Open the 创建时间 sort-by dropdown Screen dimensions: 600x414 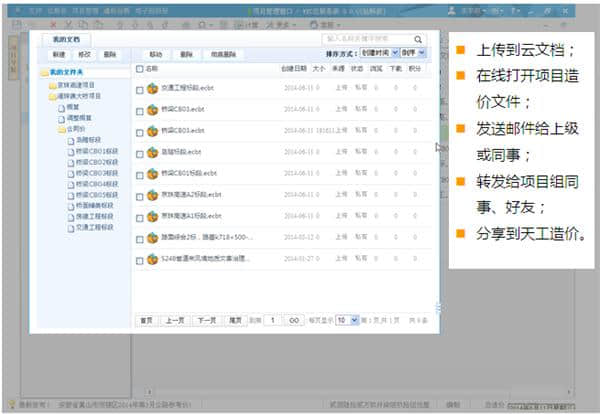379,54
